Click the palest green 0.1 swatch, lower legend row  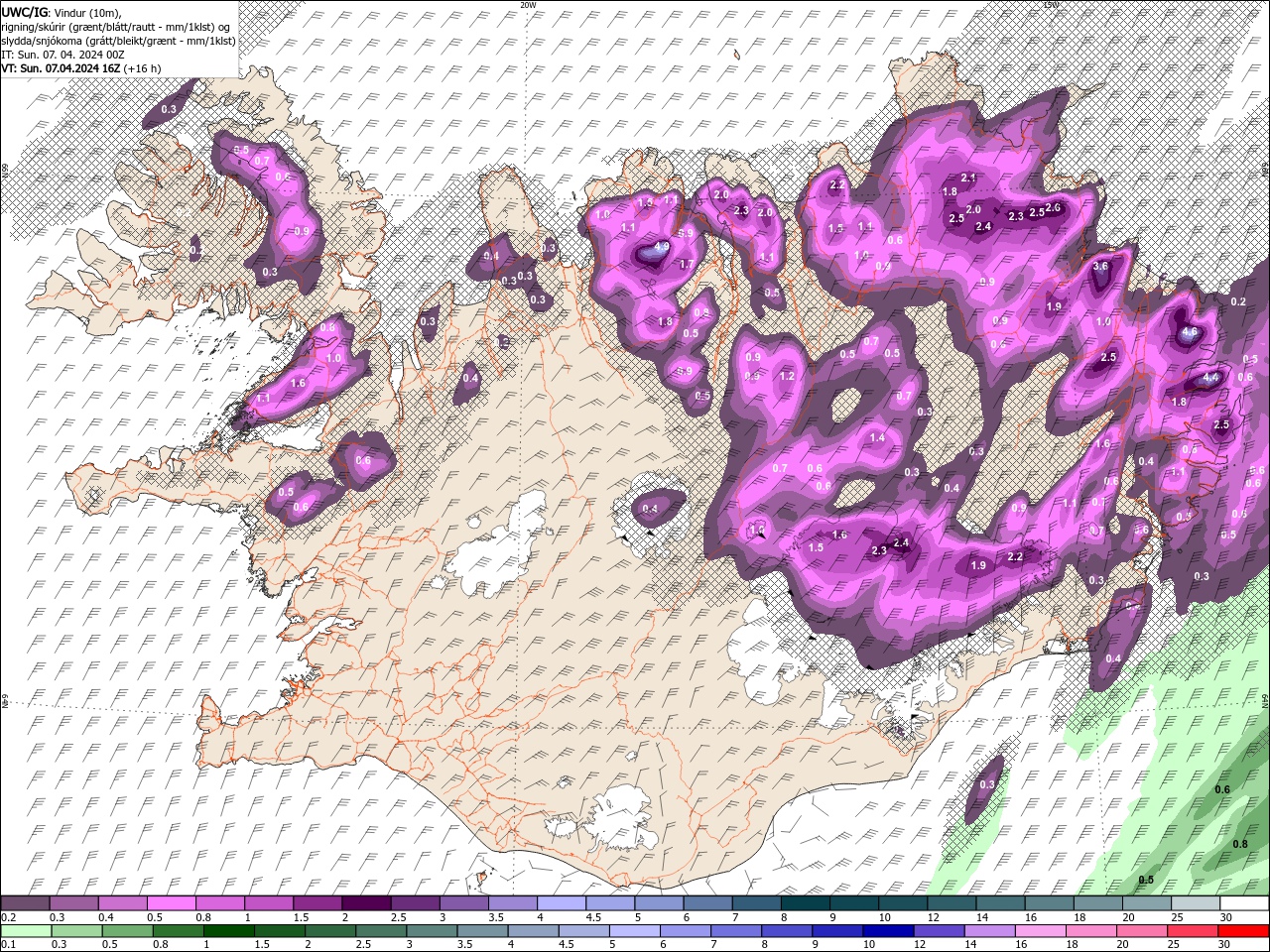pos(26,930)
